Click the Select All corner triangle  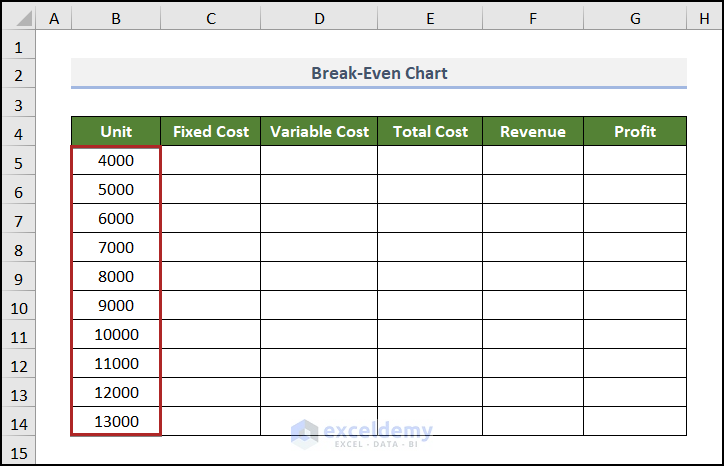coord(19,16)
